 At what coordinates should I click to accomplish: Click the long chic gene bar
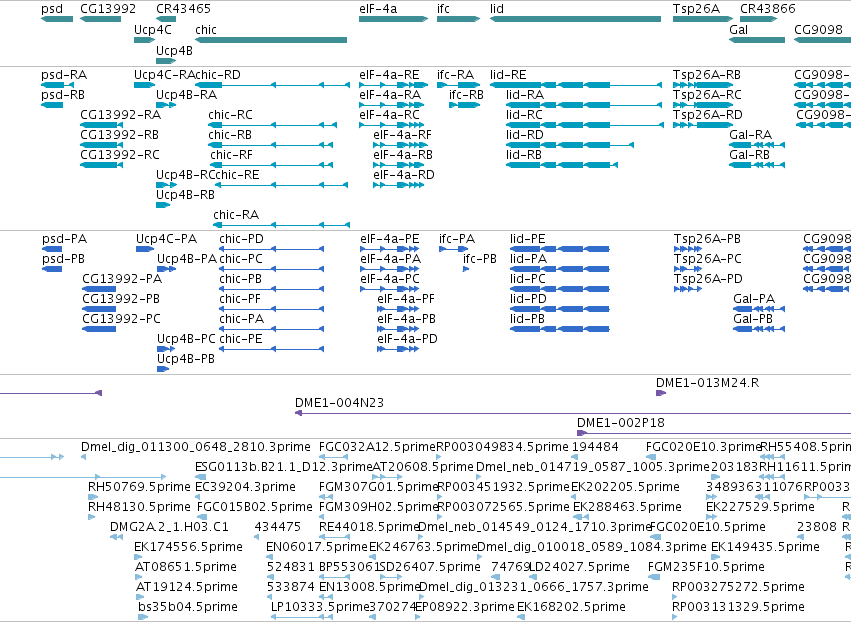coord(271,40)
